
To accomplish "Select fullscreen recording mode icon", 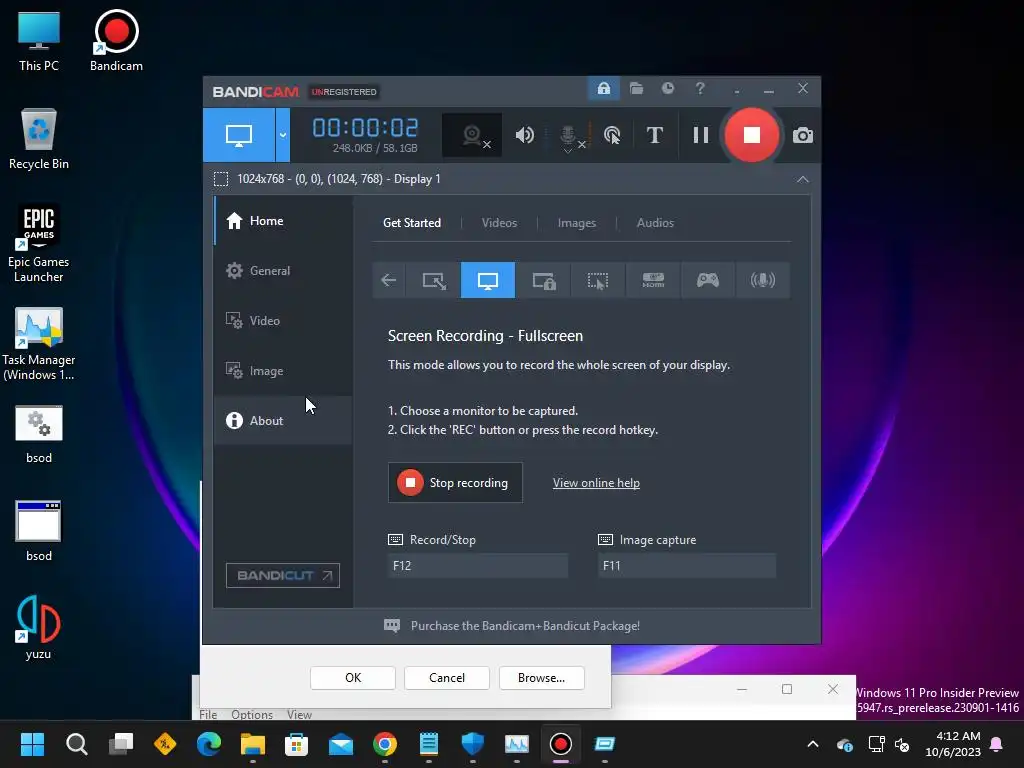I will point(488,280).
